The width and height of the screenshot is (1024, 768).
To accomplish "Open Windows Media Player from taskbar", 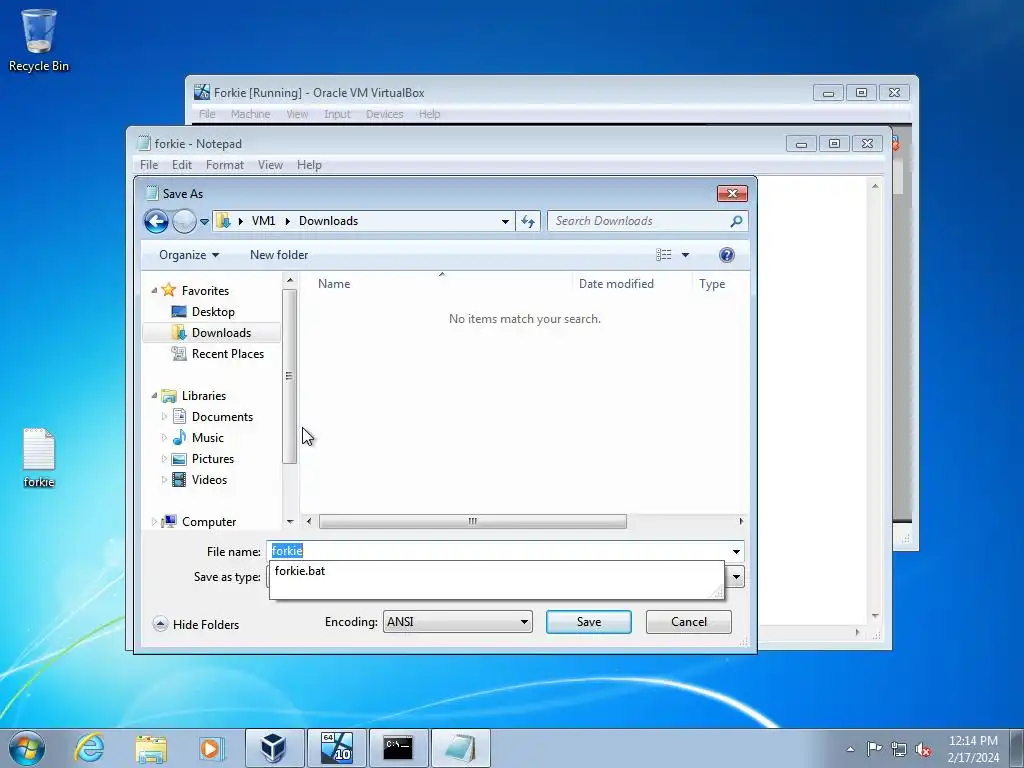I will point(212,748).
